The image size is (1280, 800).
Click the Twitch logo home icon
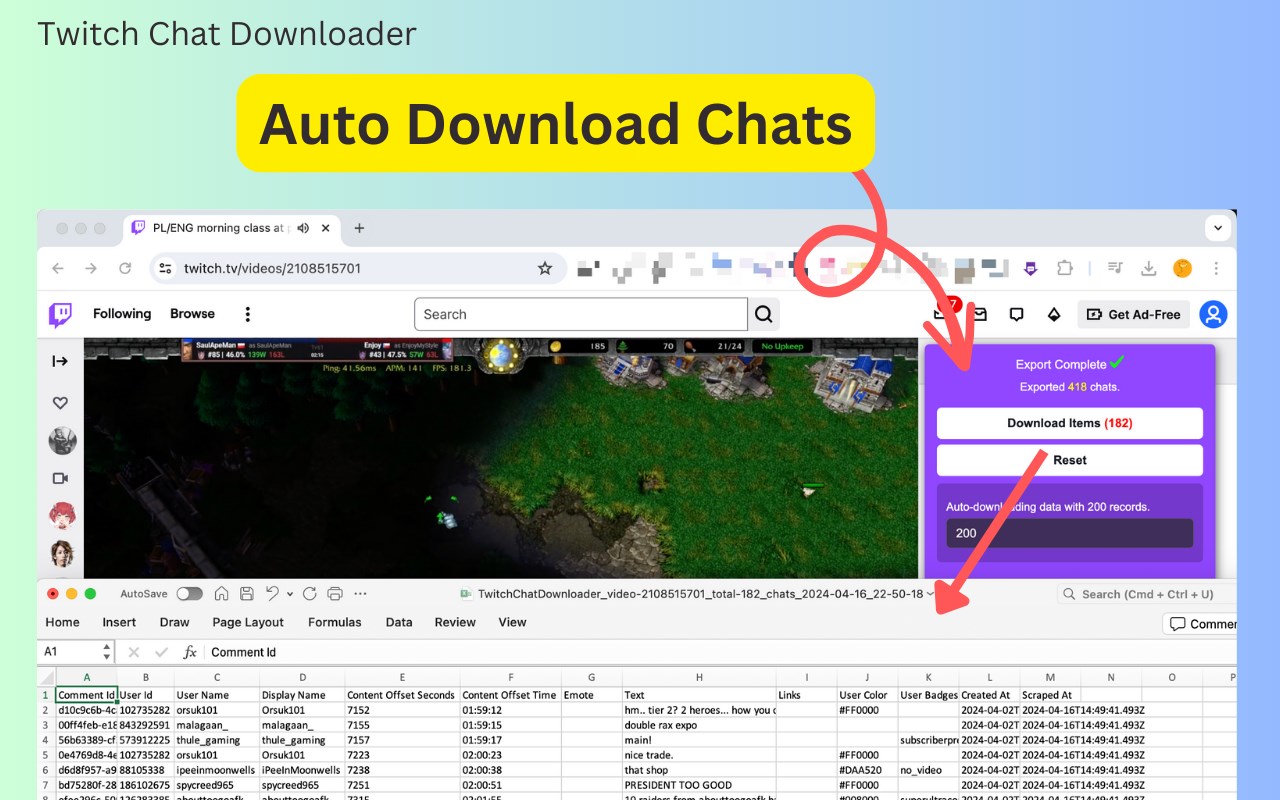[x=61, y=314]
